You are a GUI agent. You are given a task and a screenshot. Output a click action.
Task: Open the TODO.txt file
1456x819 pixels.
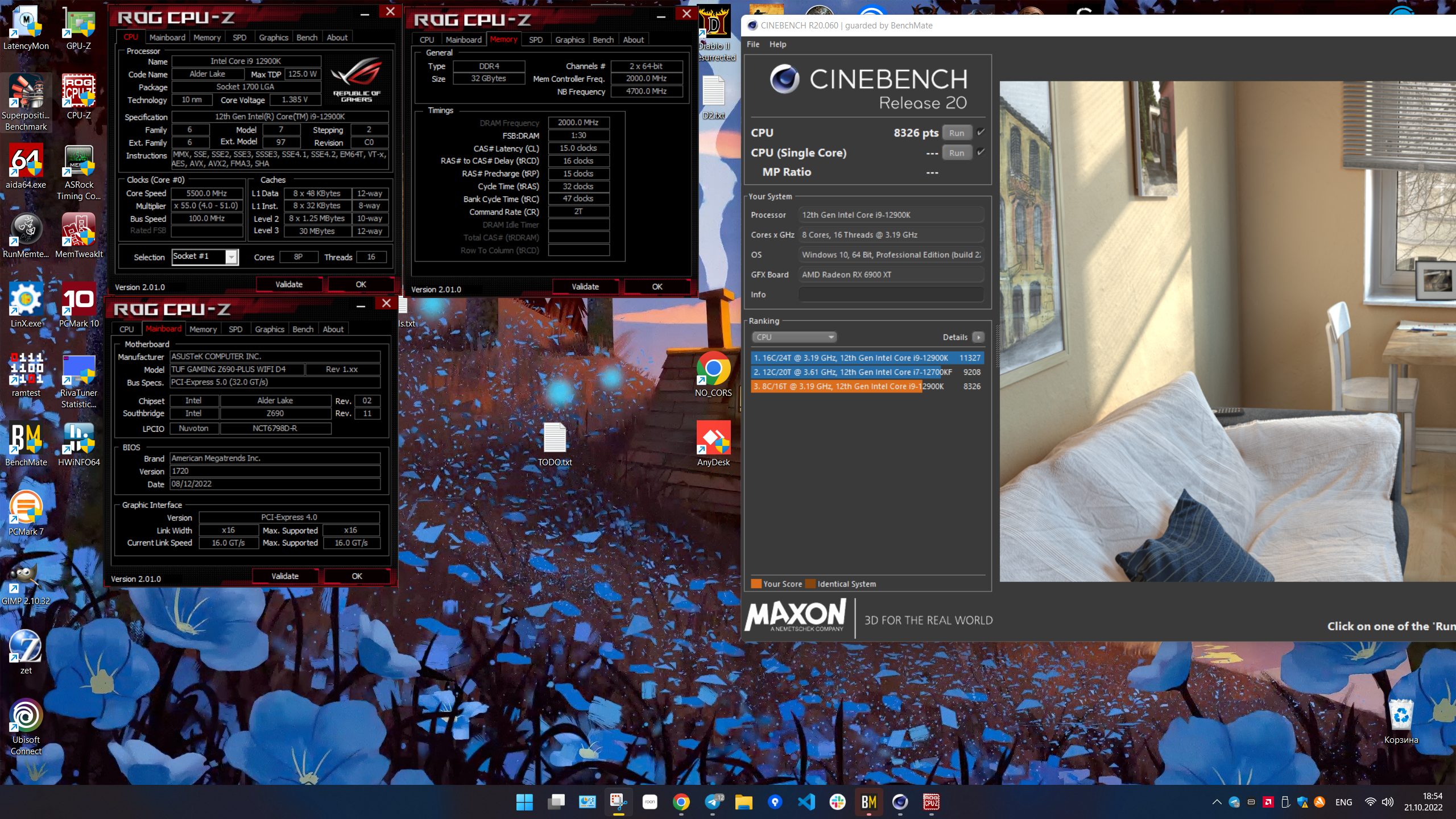pos(555,444)
